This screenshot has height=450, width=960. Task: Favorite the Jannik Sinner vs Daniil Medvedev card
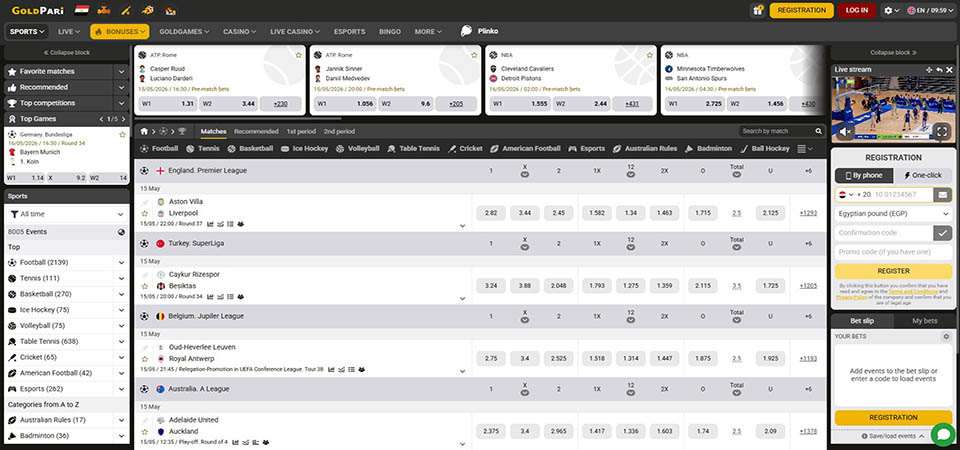(474, 55)
